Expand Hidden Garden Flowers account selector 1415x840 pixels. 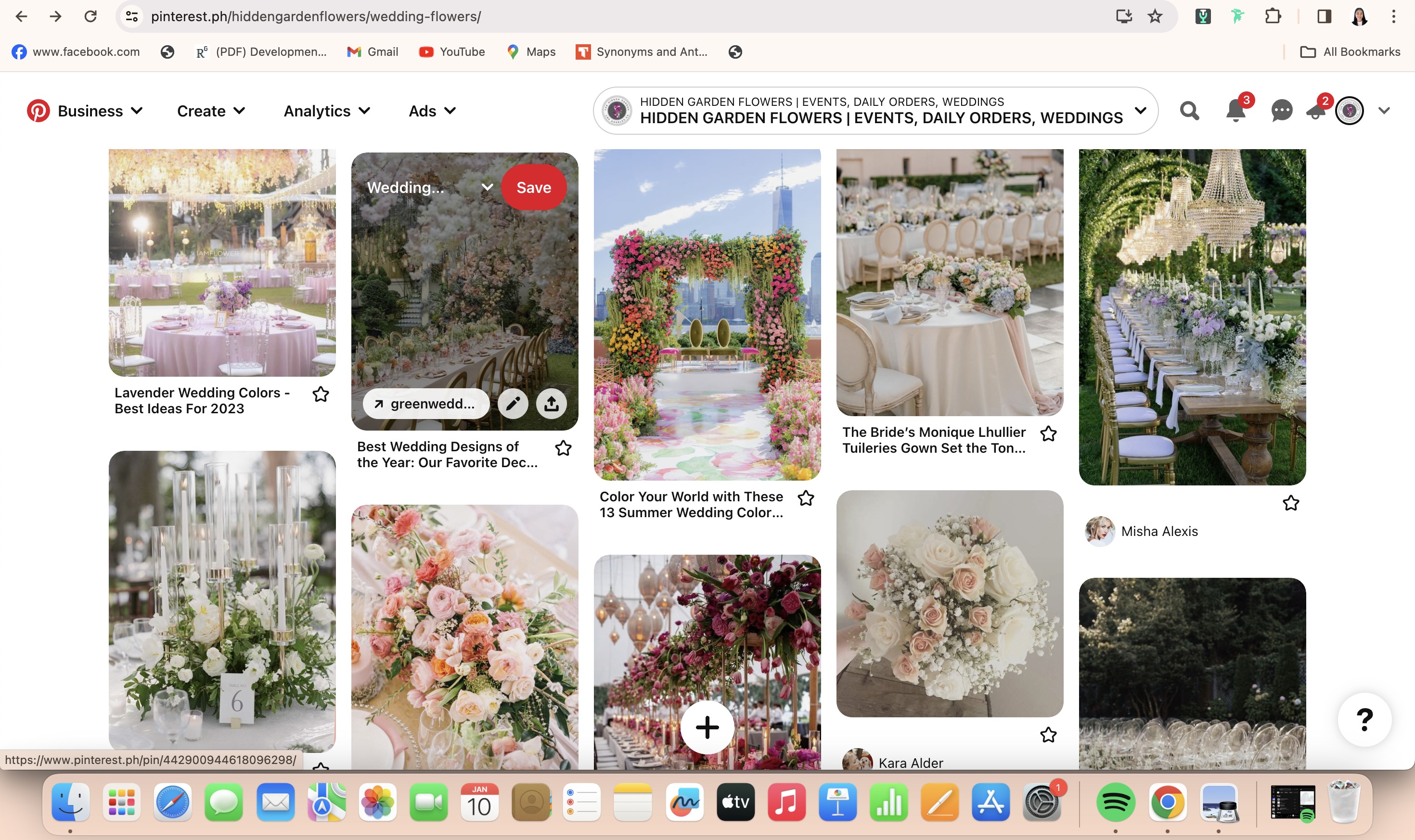1140,110
